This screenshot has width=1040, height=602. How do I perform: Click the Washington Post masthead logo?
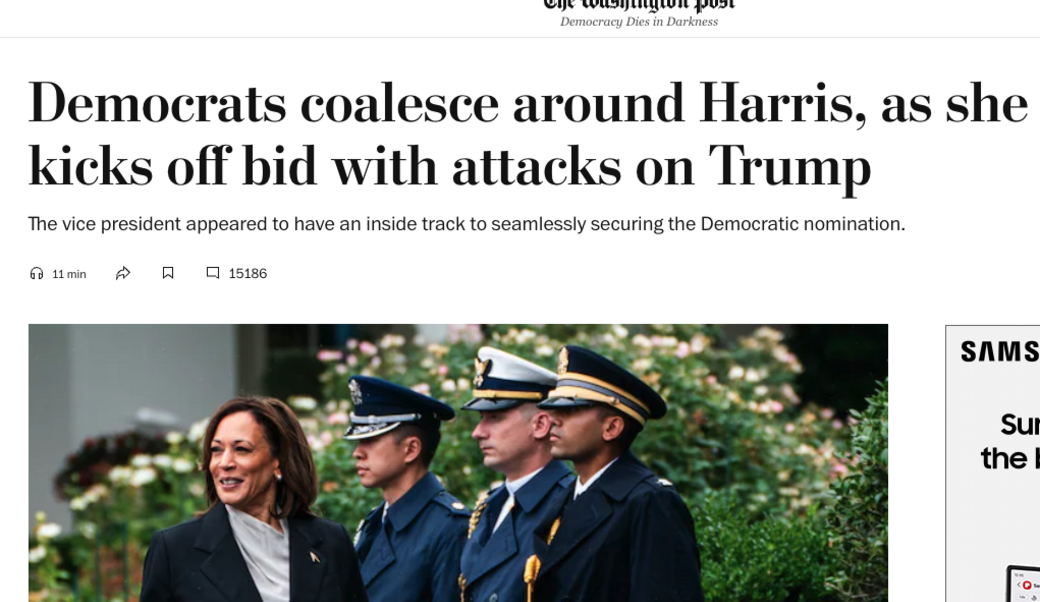point(639,6)
